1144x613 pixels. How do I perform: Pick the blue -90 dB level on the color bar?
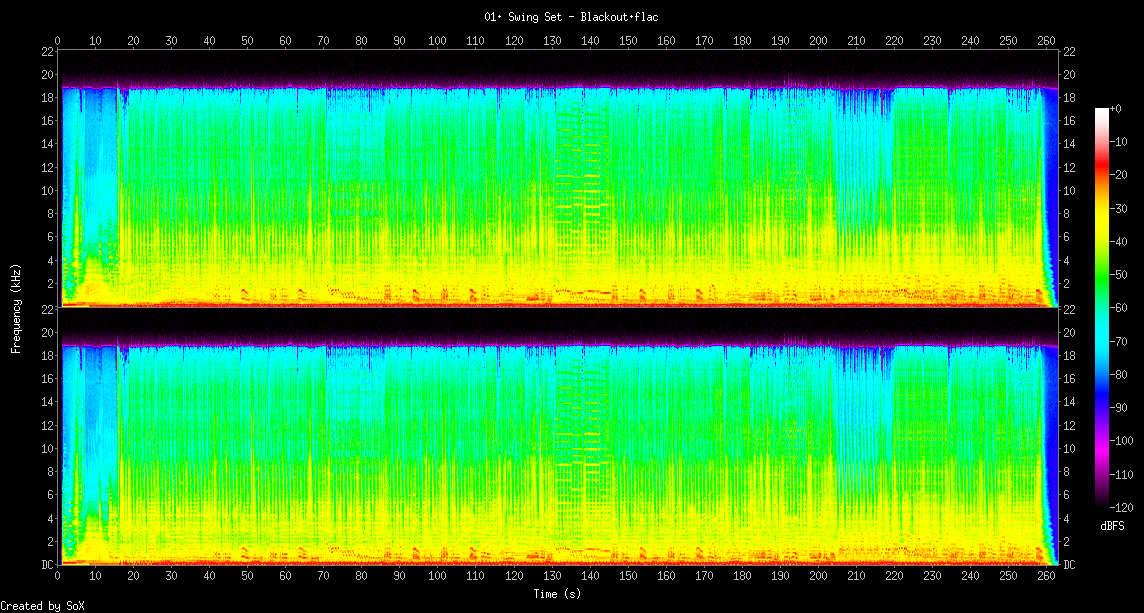point(1101,408)
